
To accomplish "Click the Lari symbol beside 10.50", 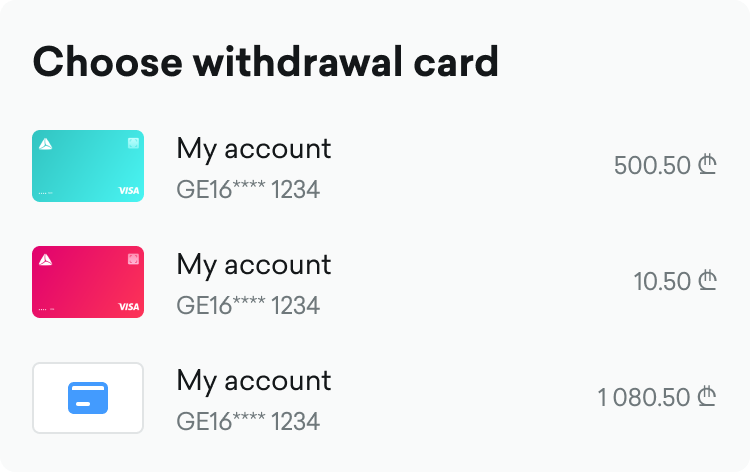I will [708, 281].
